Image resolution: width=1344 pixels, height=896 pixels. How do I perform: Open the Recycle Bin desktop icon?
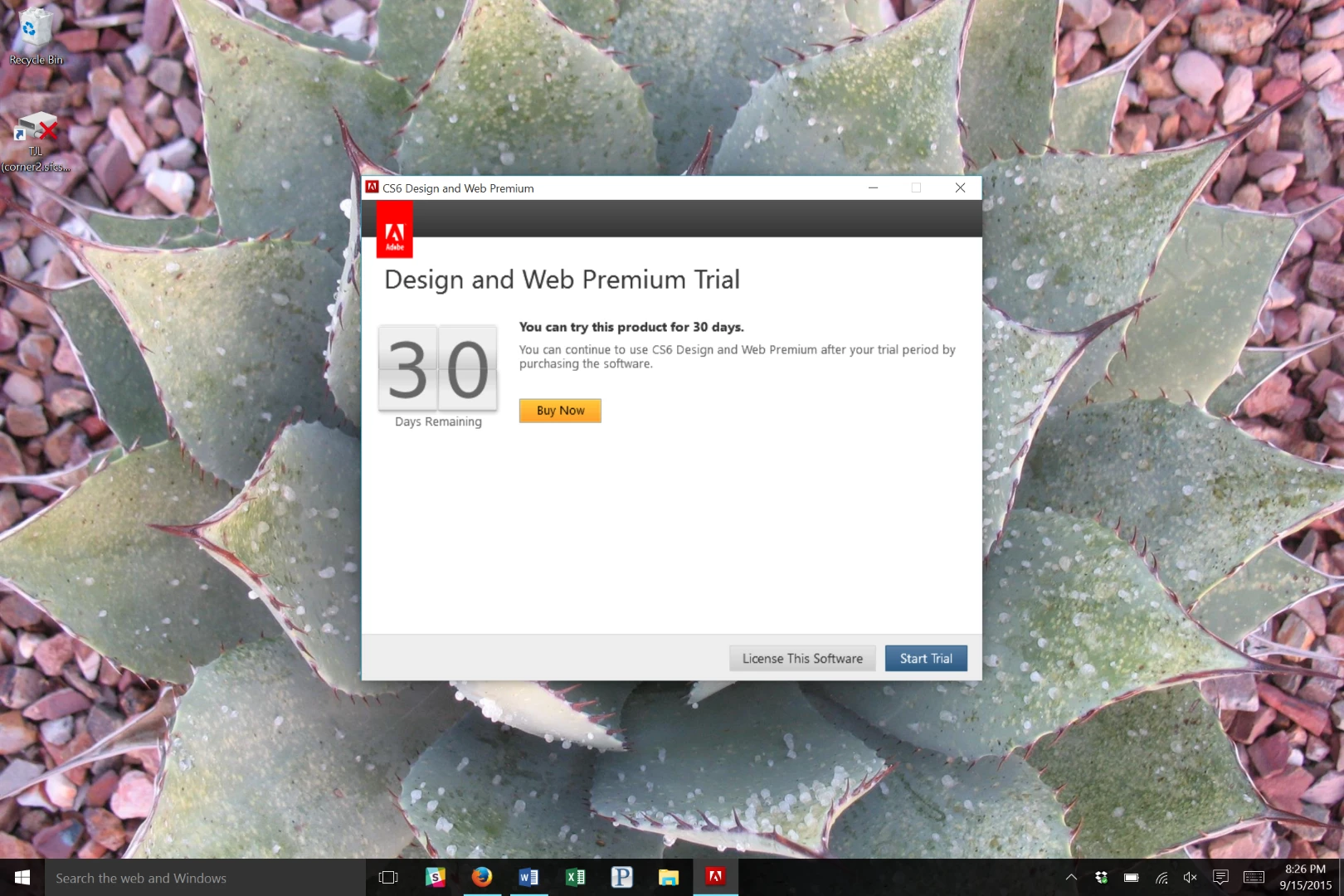[x=36, y=37]
